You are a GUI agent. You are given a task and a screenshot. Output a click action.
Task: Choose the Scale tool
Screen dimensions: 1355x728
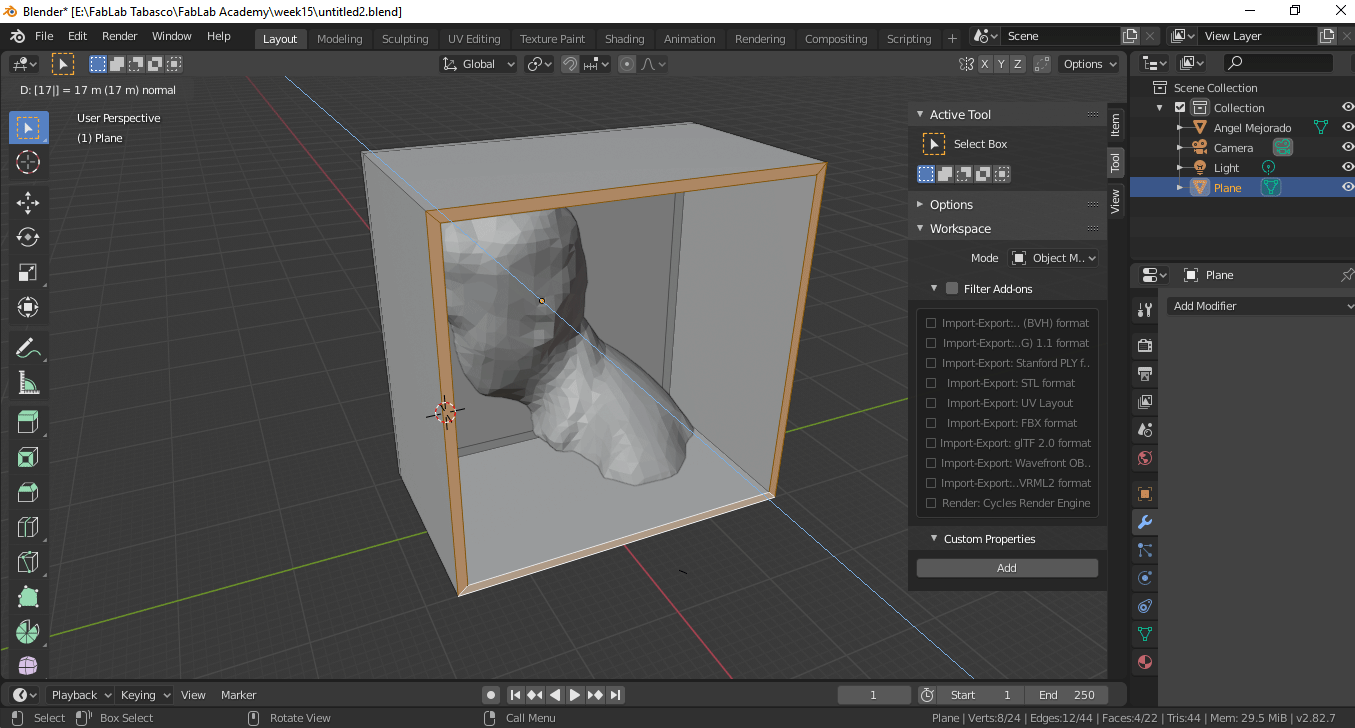[28, 272]
